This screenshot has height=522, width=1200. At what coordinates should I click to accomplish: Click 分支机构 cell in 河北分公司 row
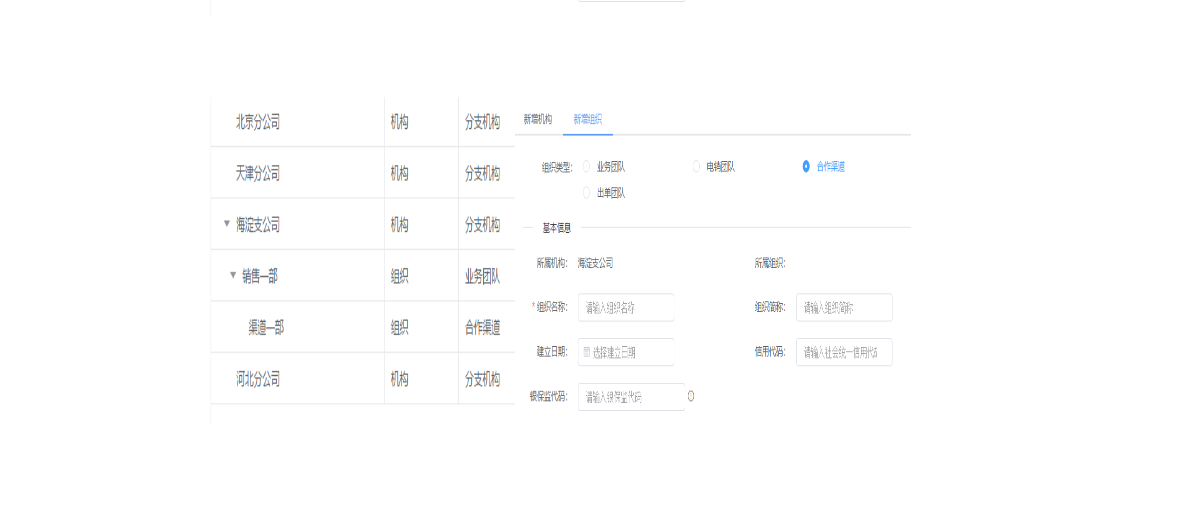point(483,379)
